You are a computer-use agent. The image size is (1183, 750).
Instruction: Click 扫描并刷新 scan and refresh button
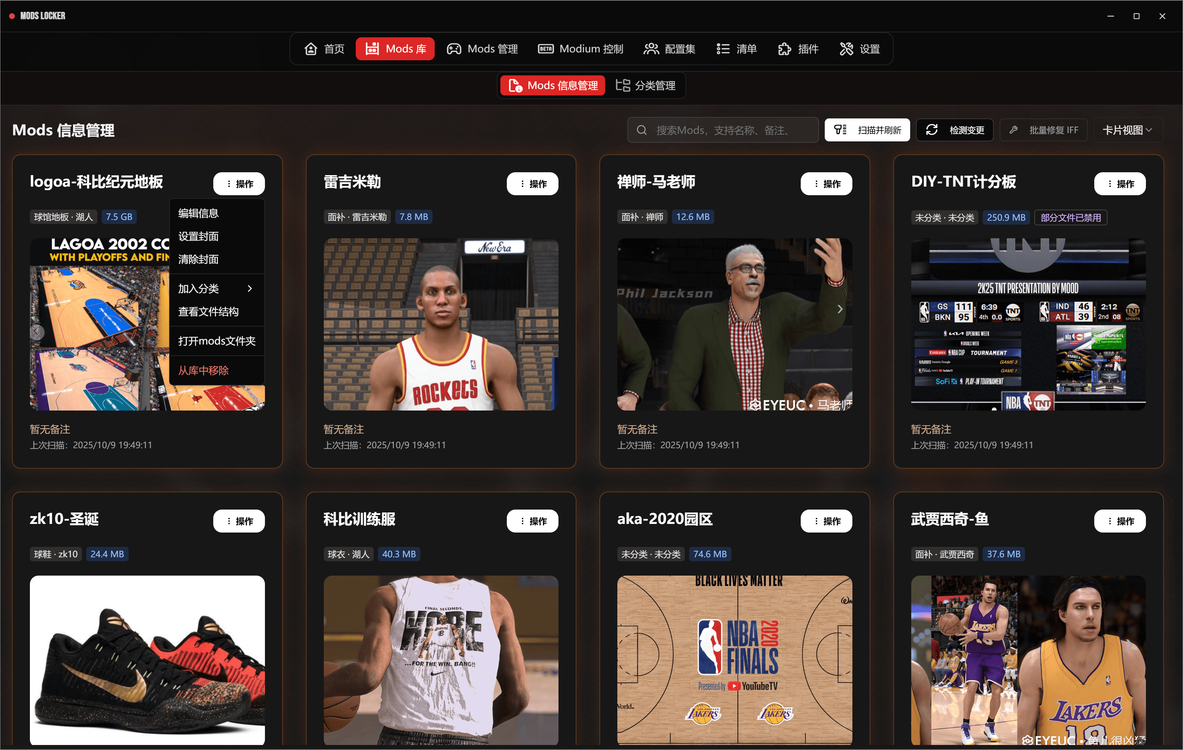(867, 130)
